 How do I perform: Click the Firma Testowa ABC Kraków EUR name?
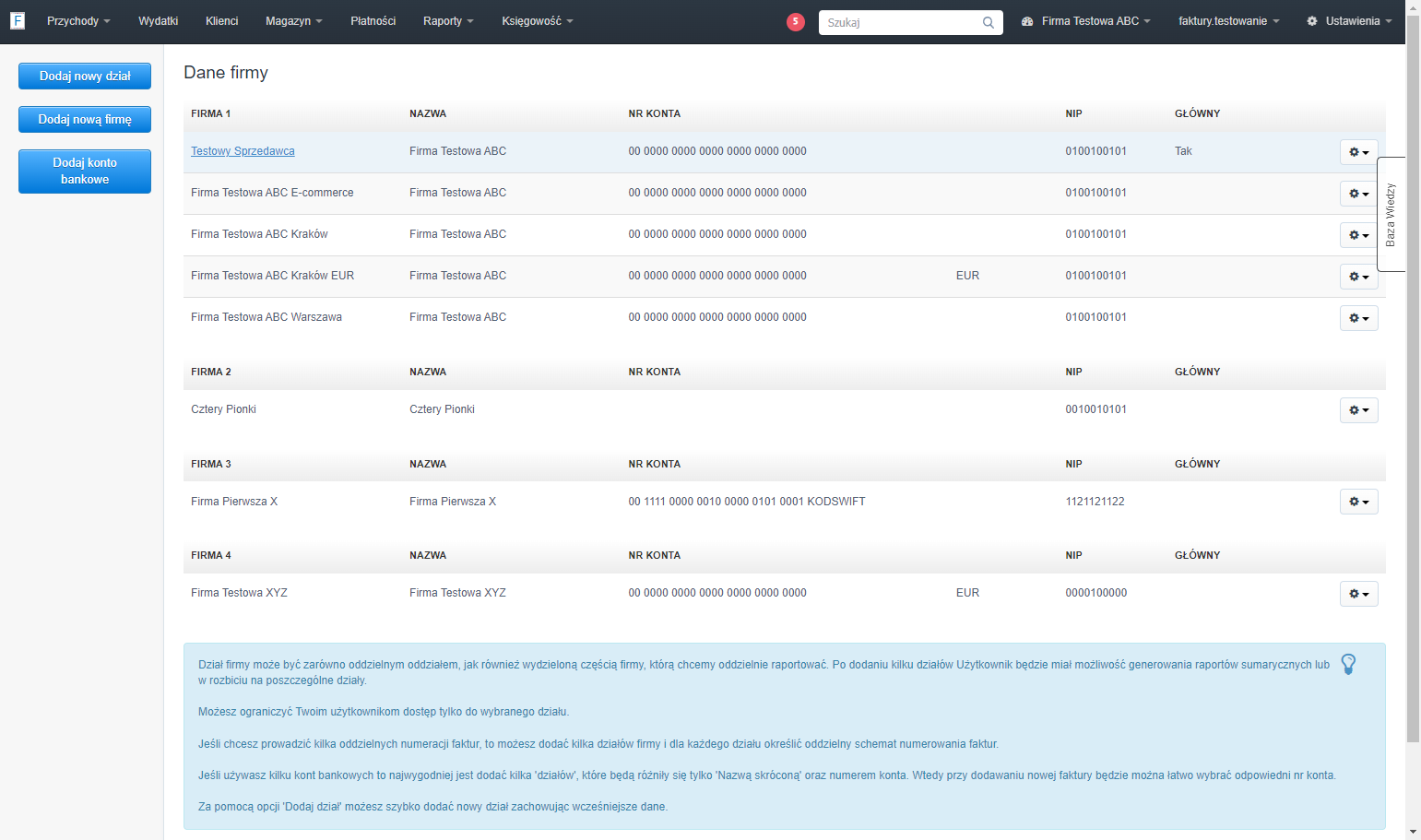[x=272, y=276]
